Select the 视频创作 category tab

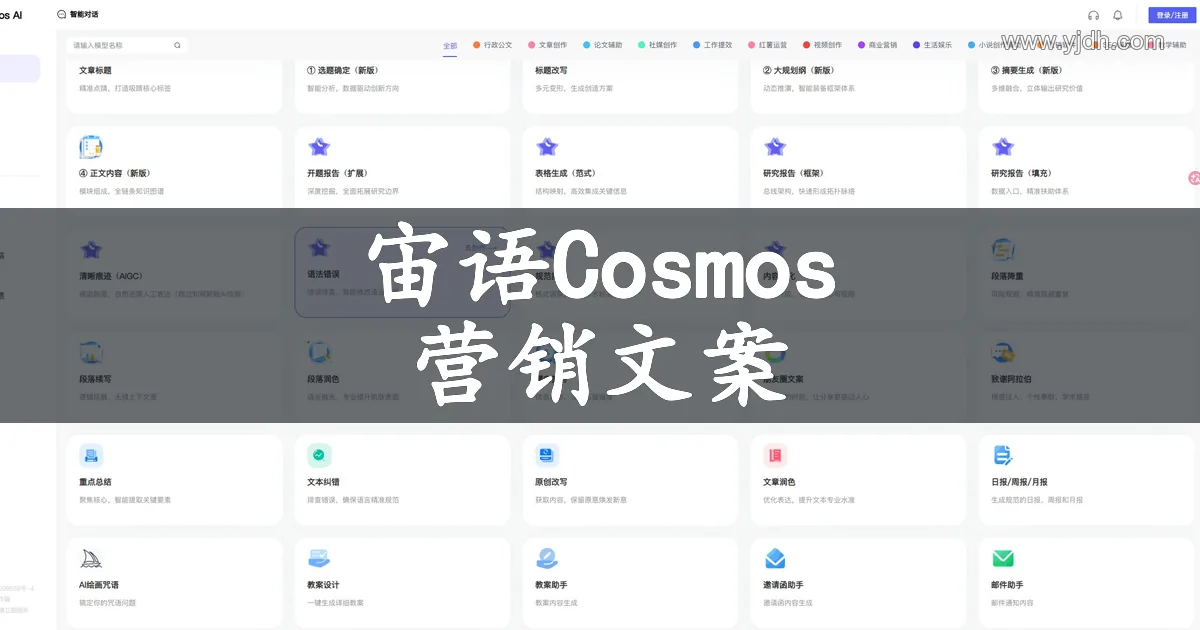click(x=822, y=45)
